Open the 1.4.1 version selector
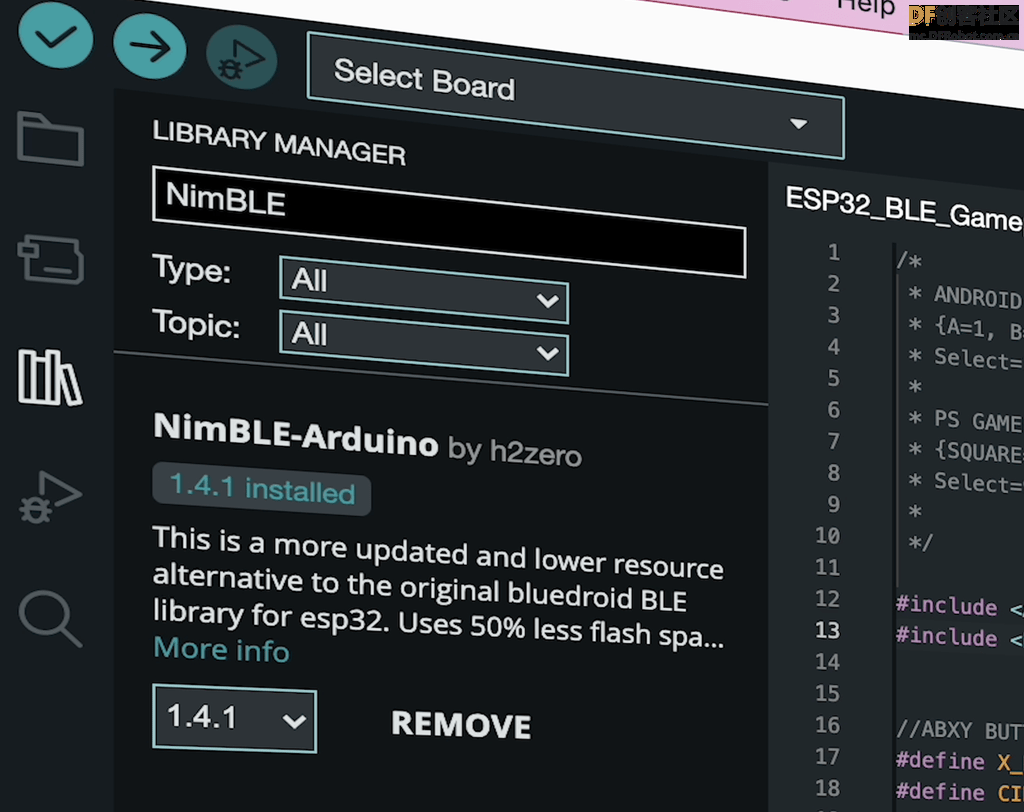 coord(234,718)
